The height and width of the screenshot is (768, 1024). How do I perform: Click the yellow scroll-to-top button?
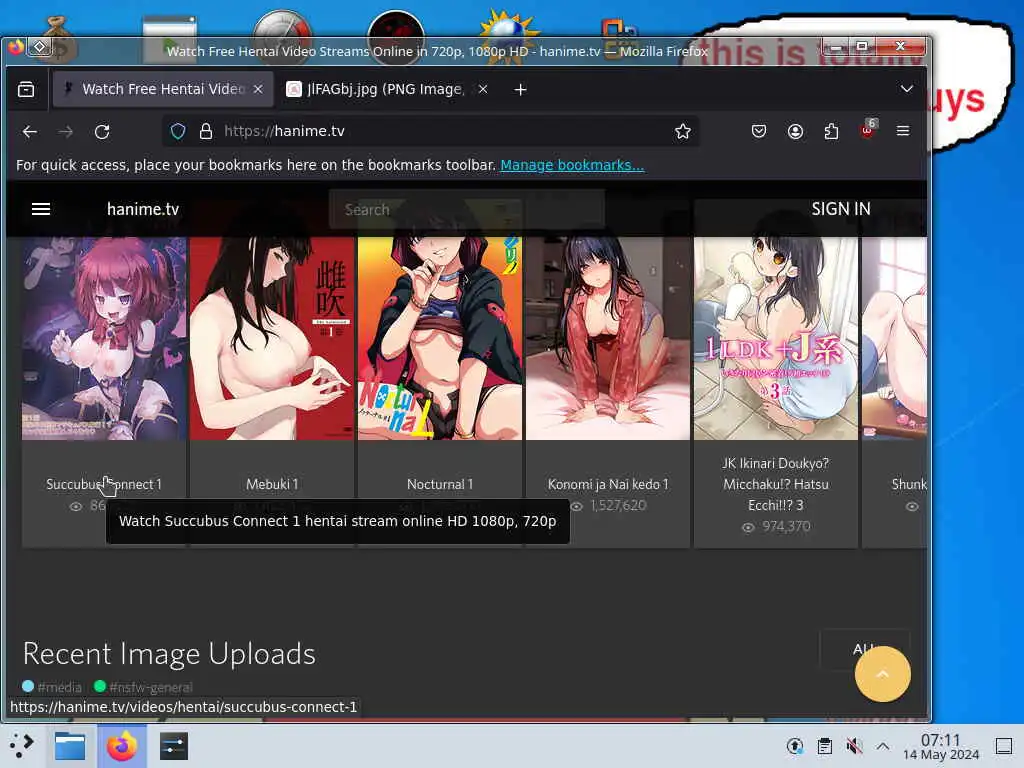(x=882, y=674)
